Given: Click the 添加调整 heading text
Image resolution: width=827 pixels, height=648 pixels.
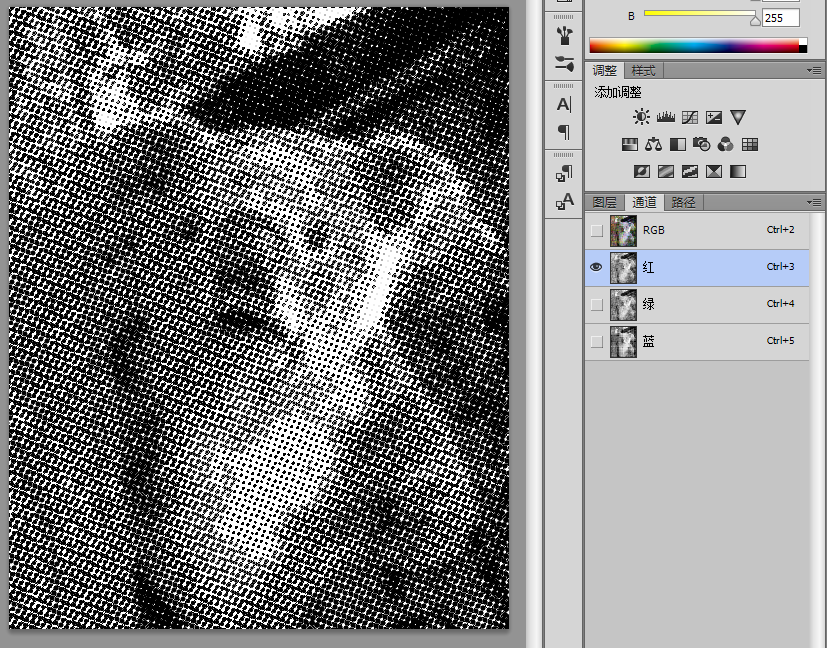Looking at the screenshot, I should [x=618, y=92].
